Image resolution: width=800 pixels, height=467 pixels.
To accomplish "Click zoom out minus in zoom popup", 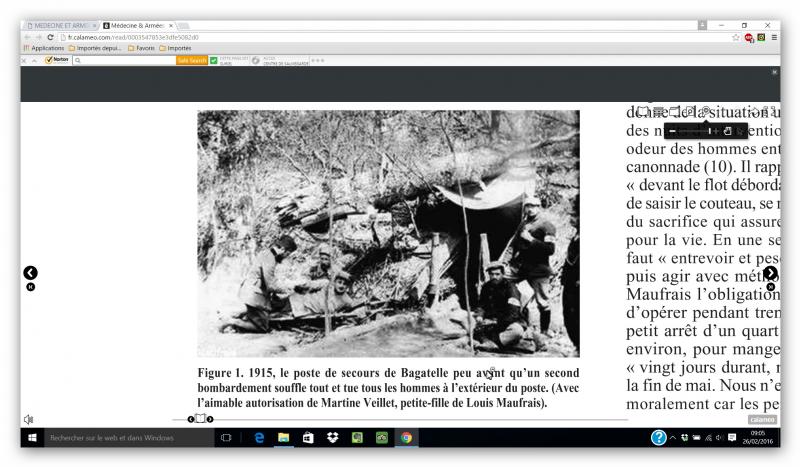I will click(672, 131).
